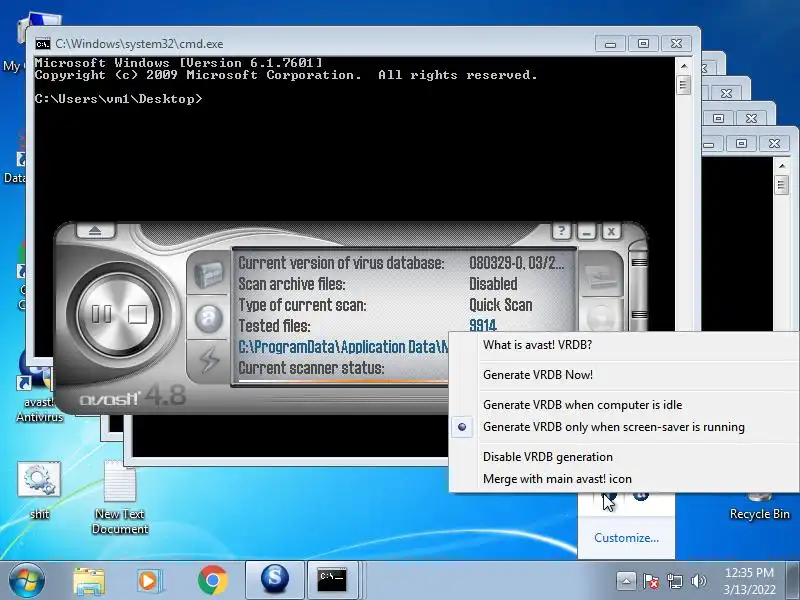Click the lower sensitivity slider handle in avast
The image size is (800, 600).
point(639,315)
